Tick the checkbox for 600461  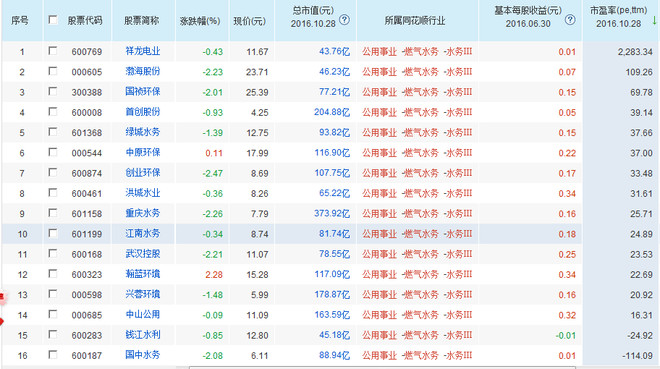point(53,193)
